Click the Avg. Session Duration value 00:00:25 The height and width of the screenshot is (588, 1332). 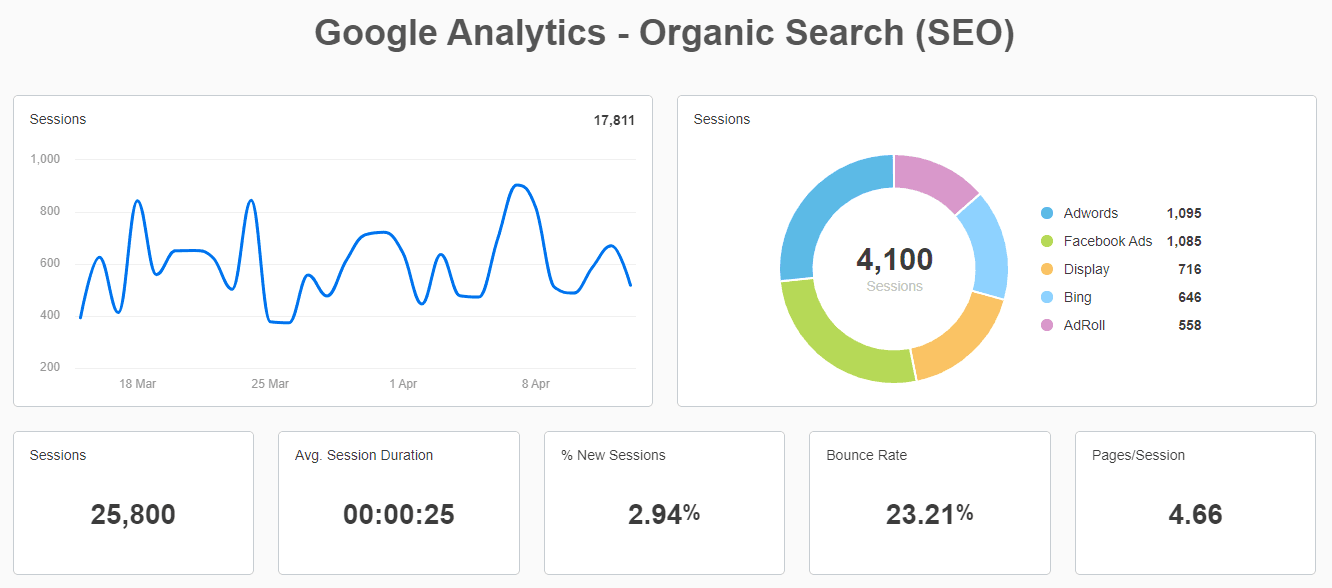[x=398, y=515]
